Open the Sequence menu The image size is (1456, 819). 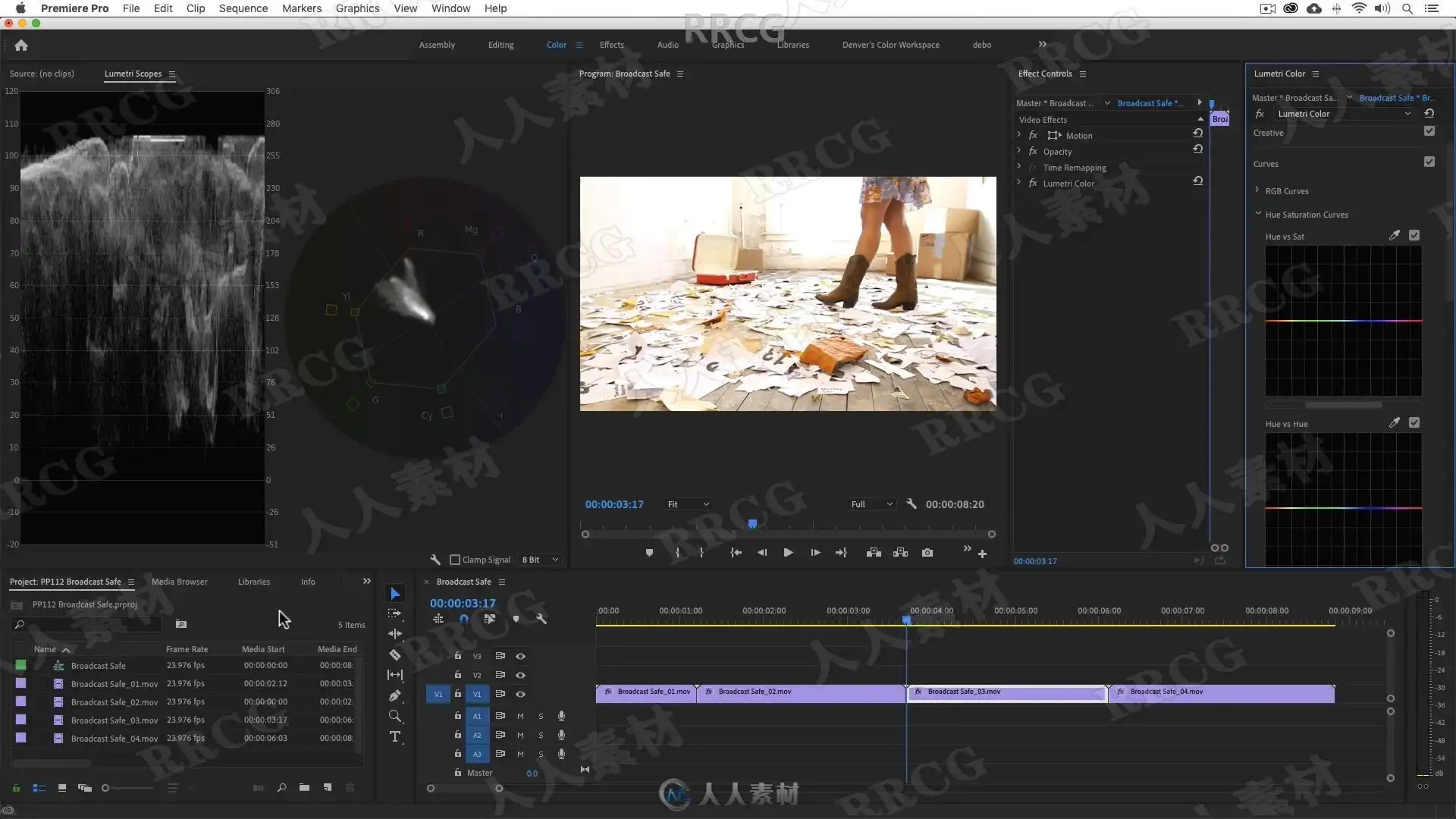pos(243,8)
